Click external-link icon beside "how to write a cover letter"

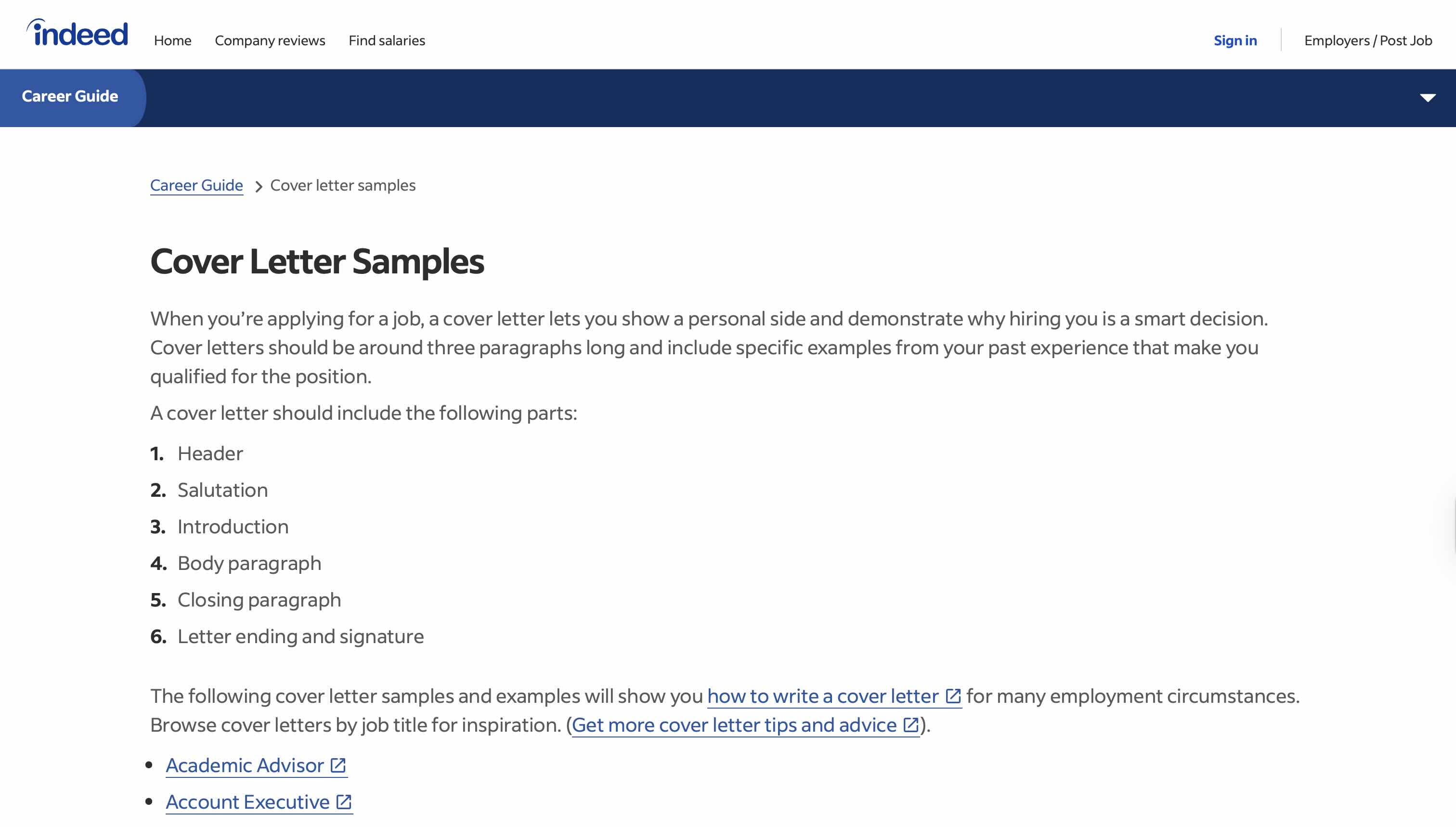coord(953,696)
